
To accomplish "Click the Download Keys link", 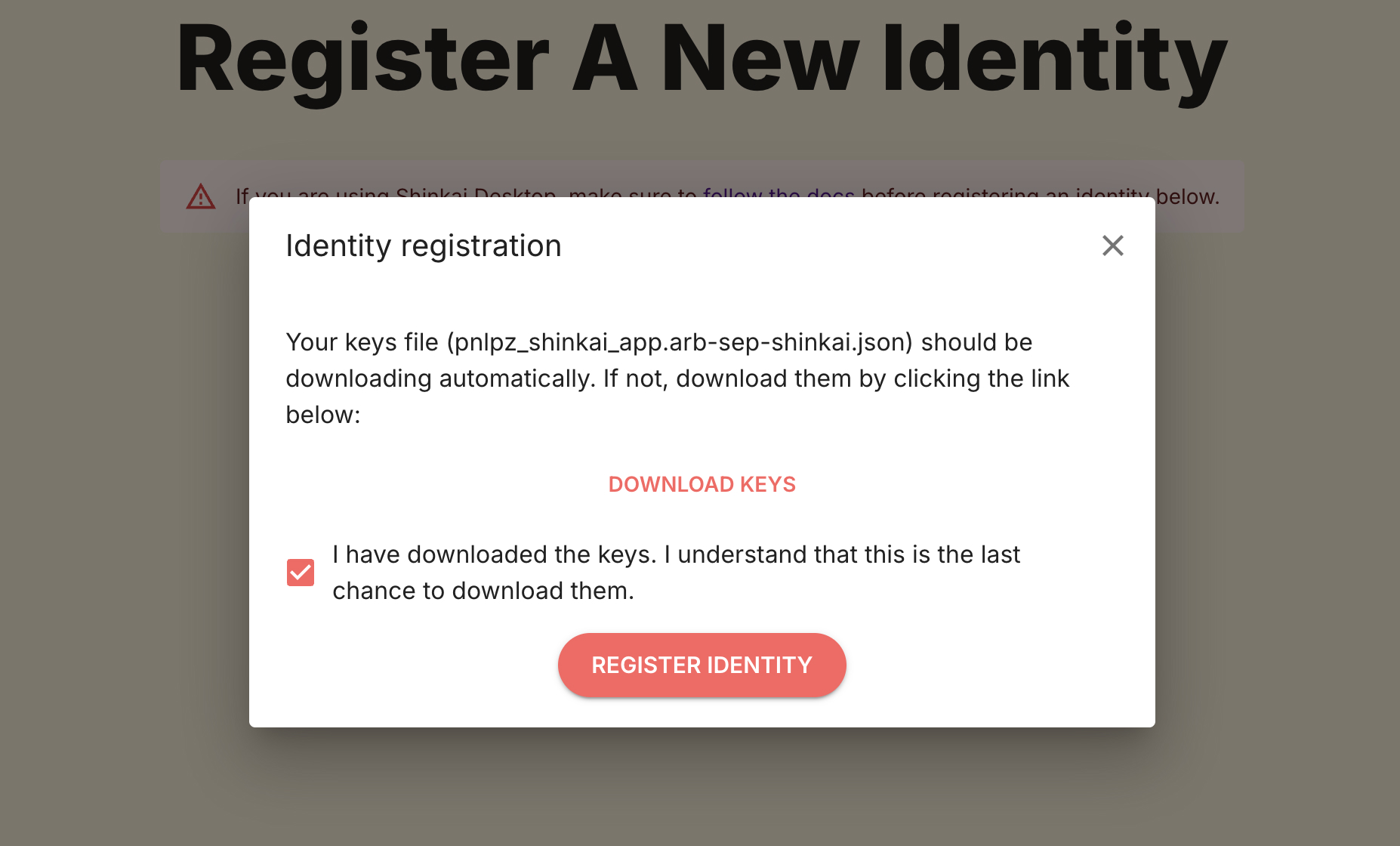I will 702,484.
